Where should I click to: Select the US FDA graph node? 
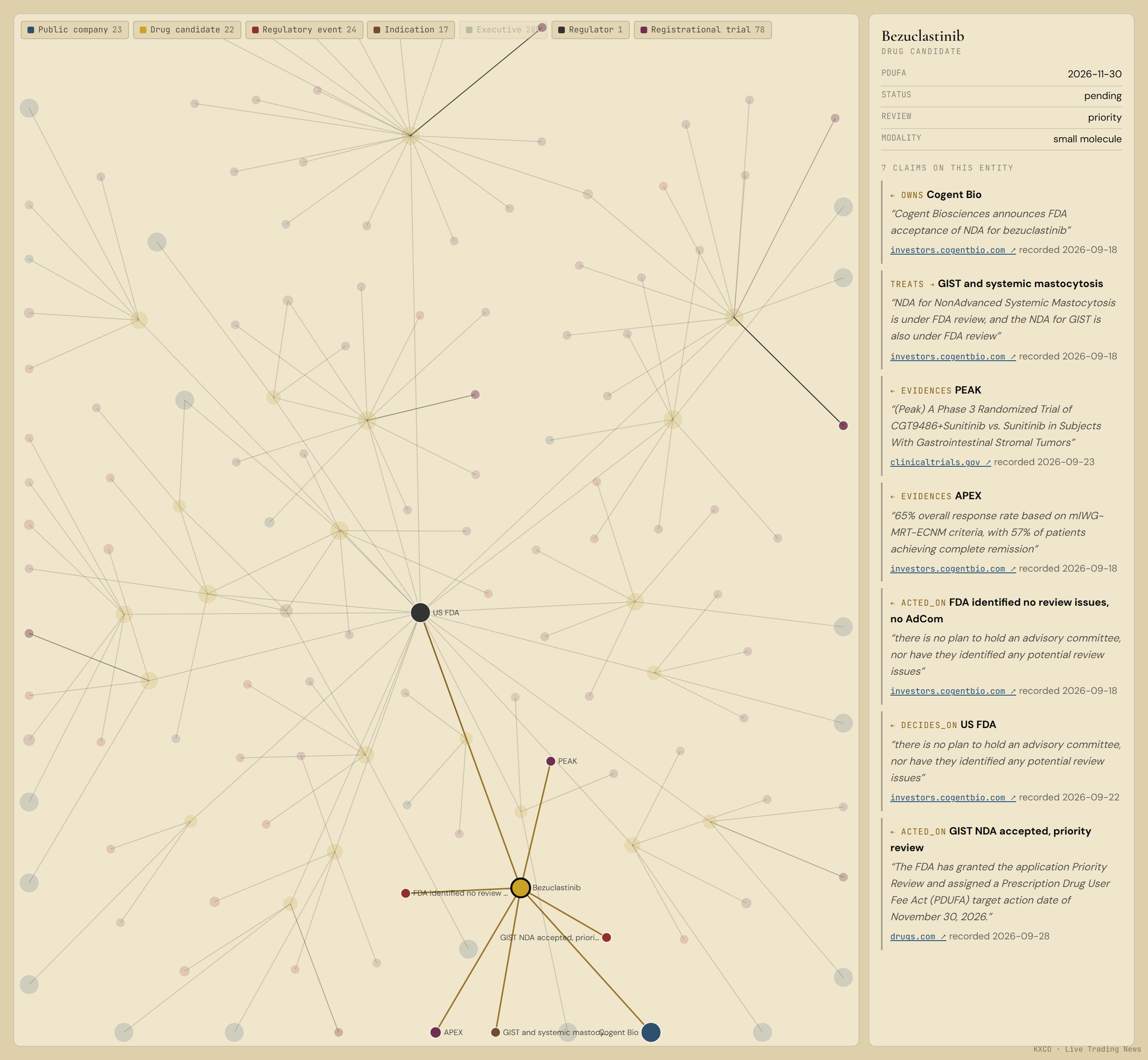[x=420, y=613]
